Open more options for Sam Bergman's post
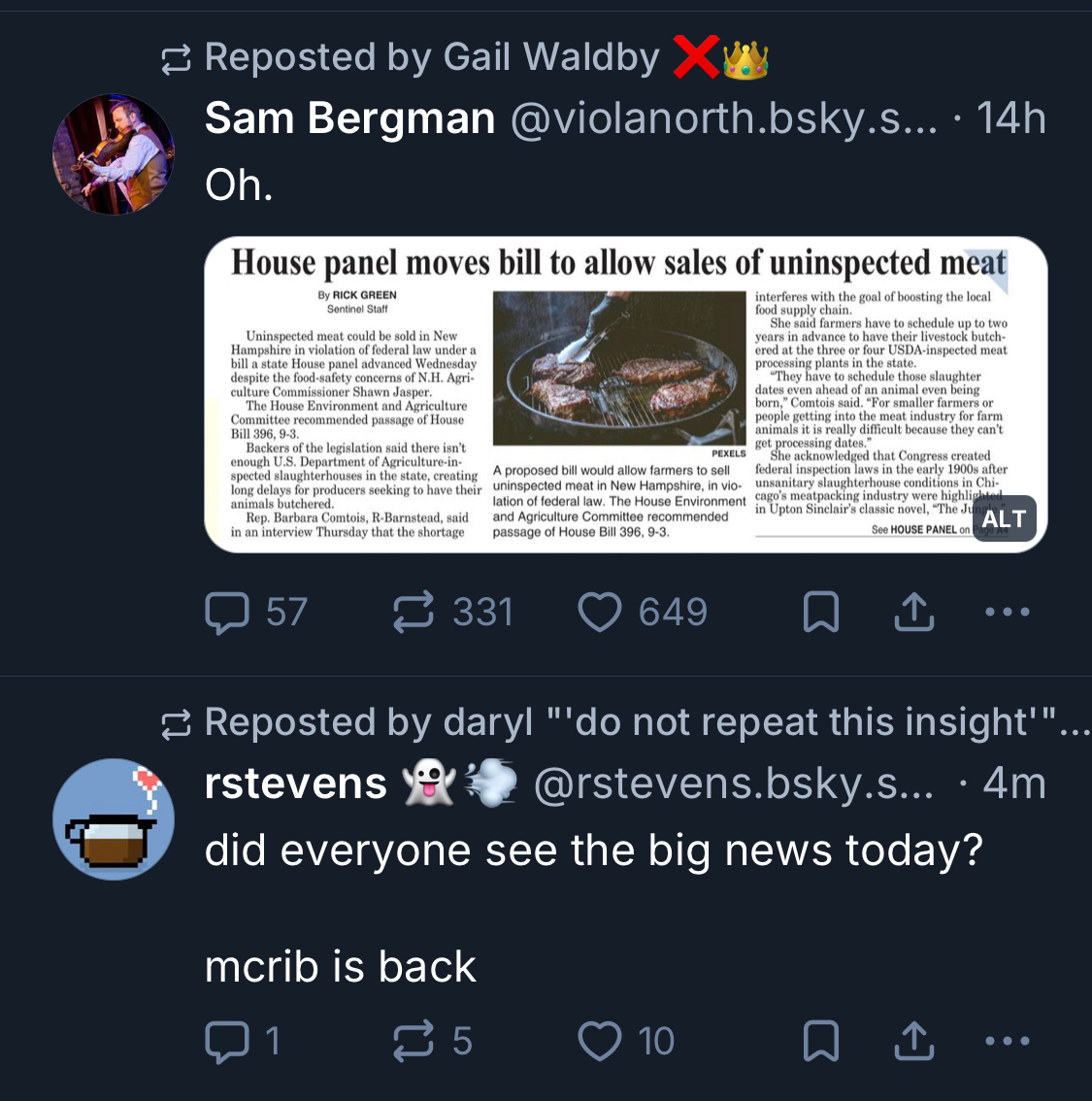 point(1007,613)
